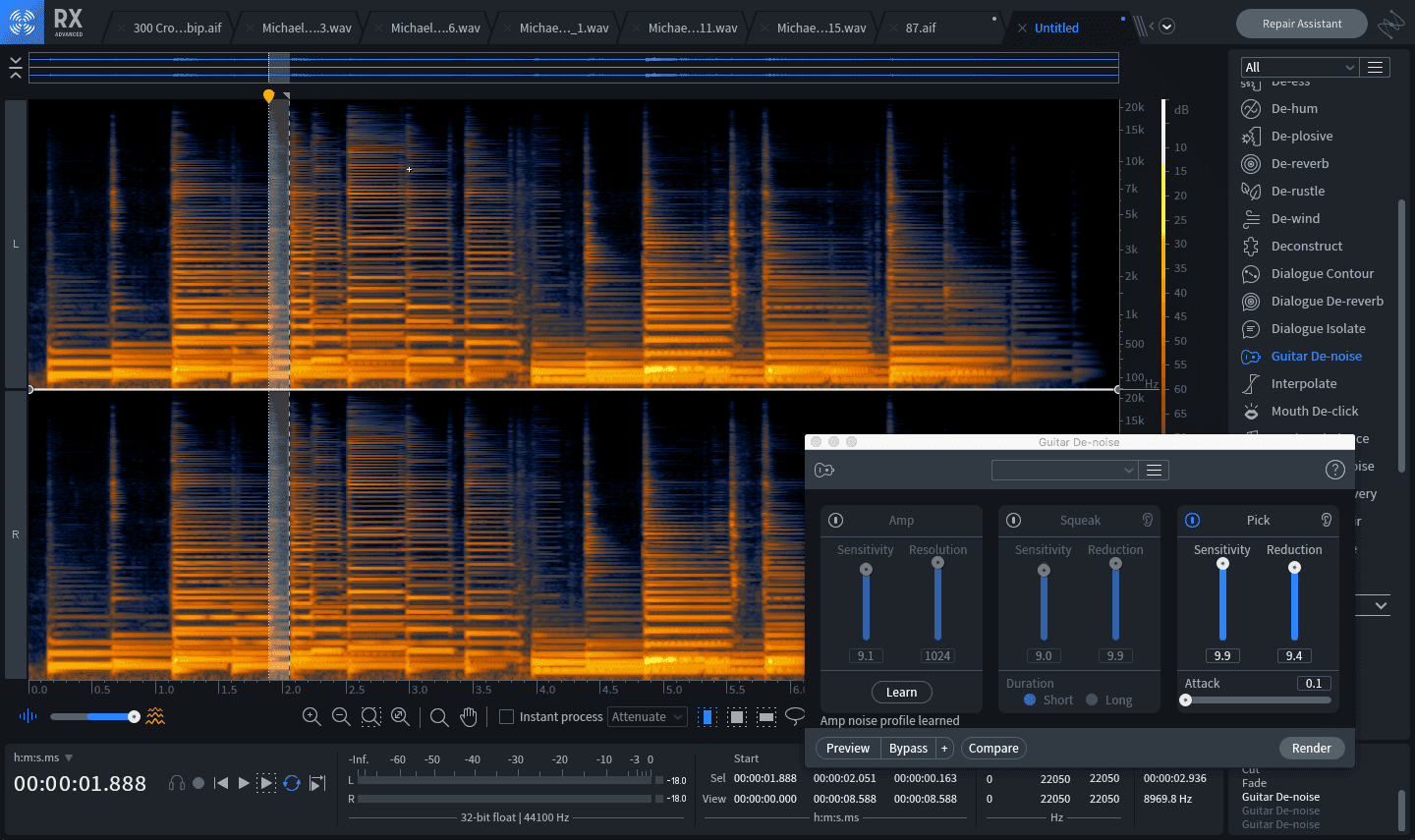Click the zoom out full icon
This screenshot has height=840, width=1415.
[x=400, y=717]
